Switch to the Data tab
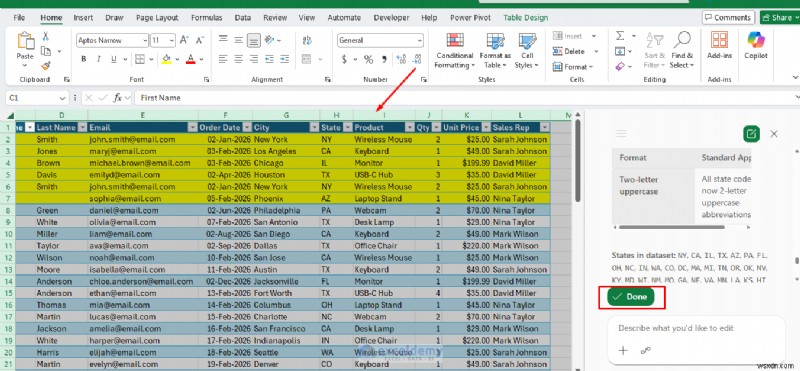The height and width of the screenshot is (371, 800). (243, 18)
